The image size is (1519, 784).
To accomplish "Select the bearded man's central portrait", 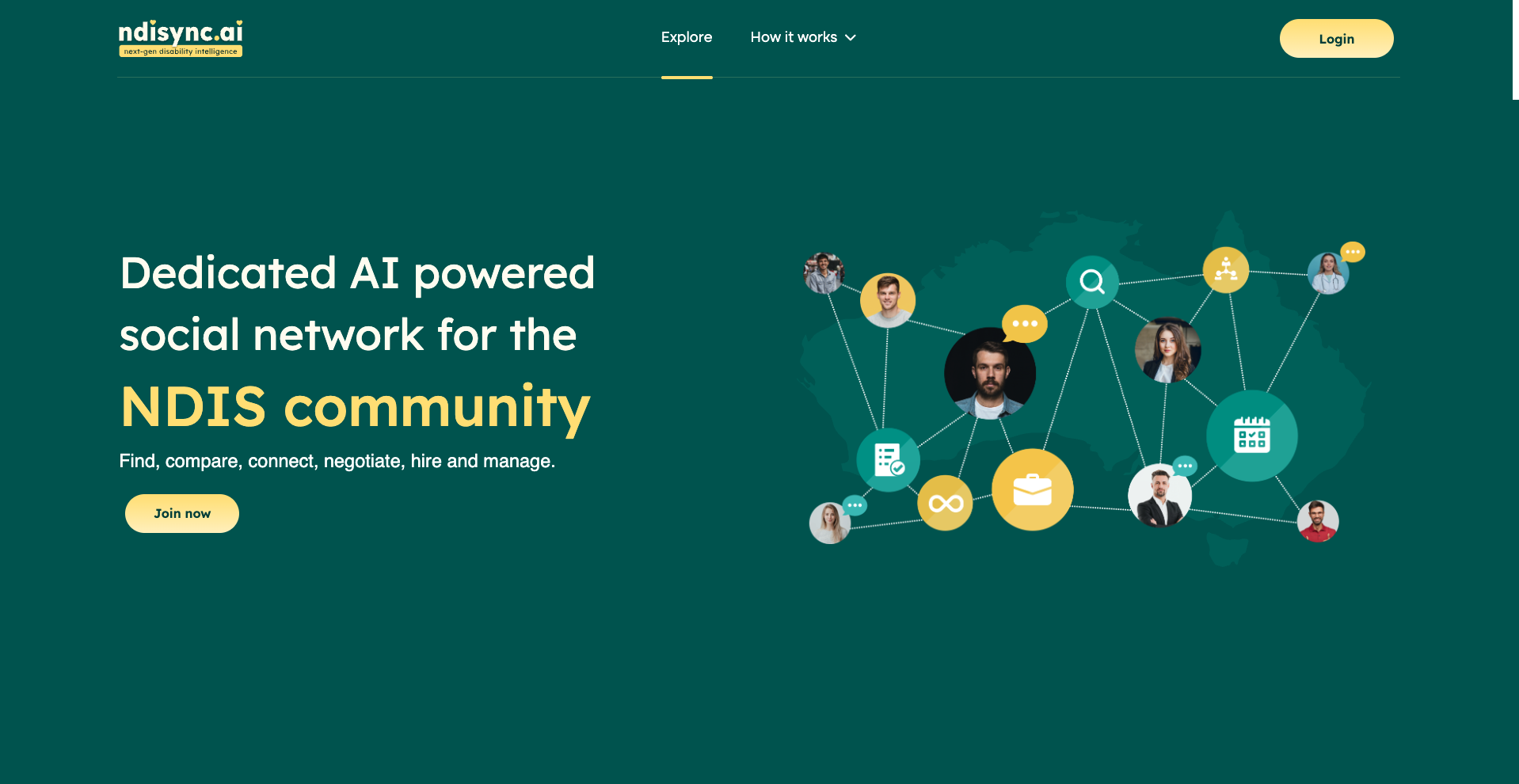I will [989, 373].
